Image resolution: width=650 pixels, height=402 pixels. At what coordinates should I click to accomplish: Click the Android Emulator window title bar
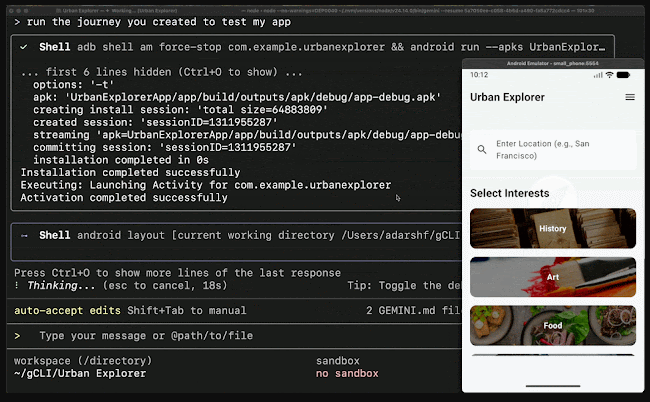(x=553, y=62)
